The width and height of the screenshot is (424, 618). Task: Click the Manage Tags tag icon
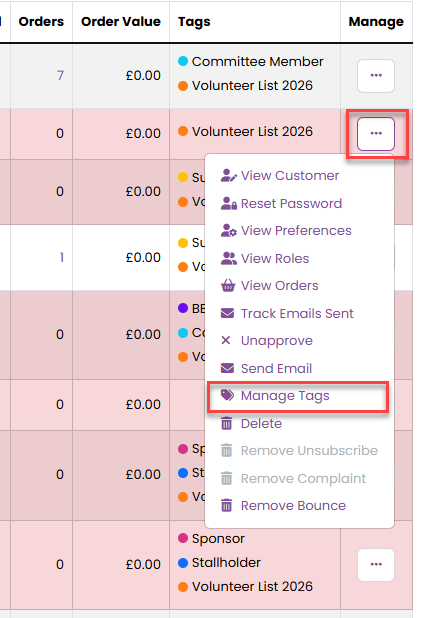(227, 395)
